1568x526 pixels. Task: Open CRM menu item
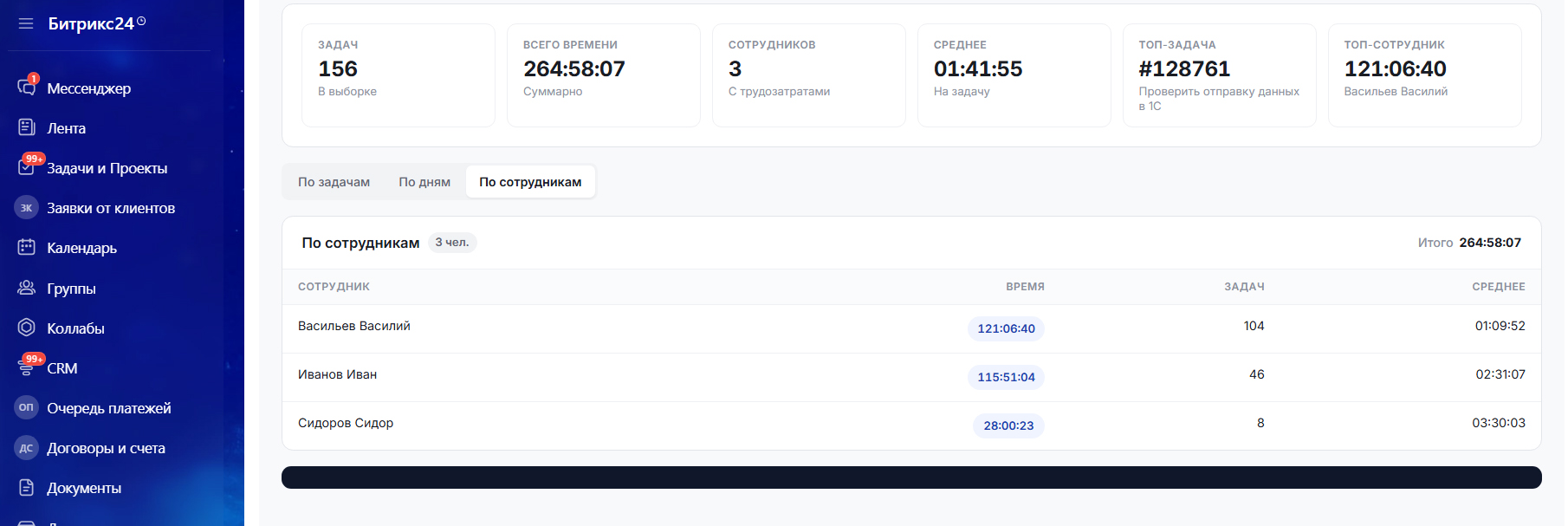(62, 368)
